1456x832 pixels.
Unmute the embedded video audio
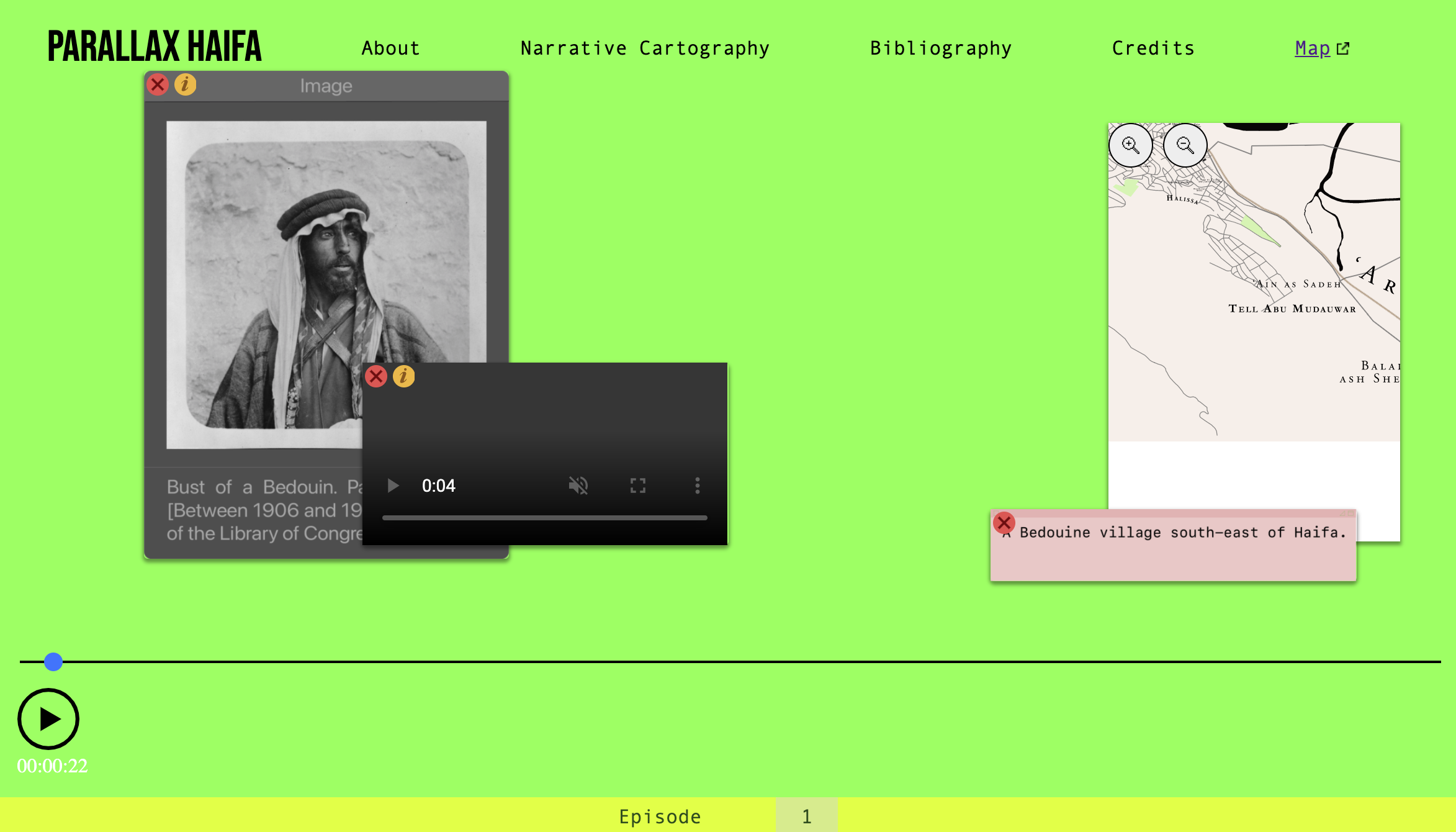coord(578,486)
